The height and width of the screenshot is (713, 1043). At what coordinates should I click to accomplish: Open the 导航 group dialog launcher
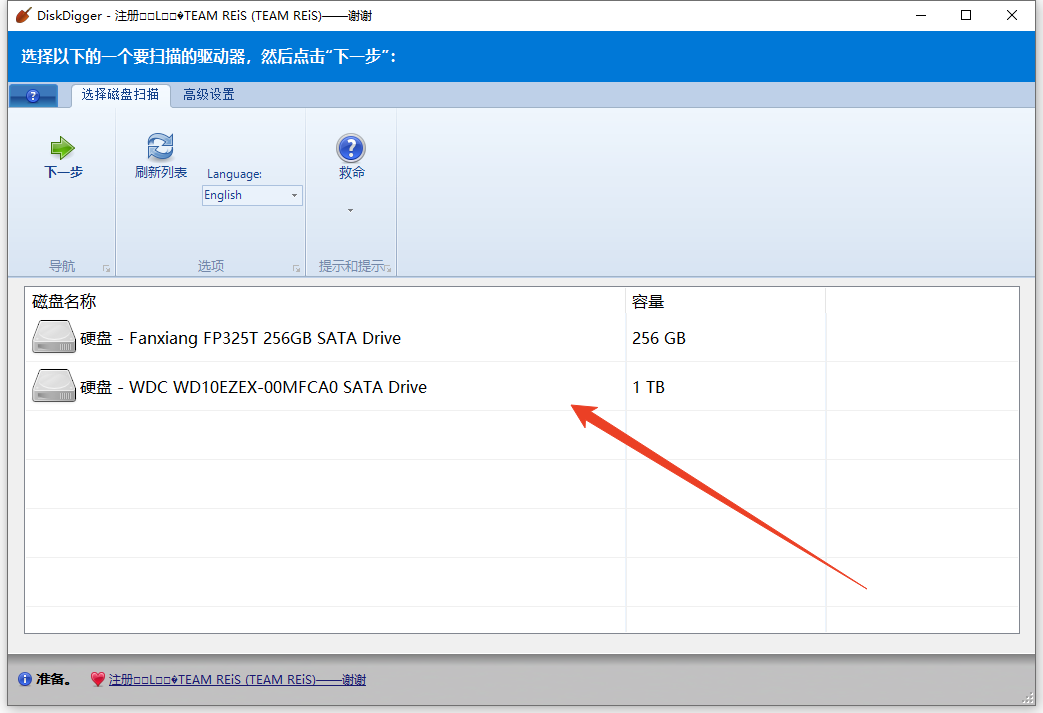107,268
